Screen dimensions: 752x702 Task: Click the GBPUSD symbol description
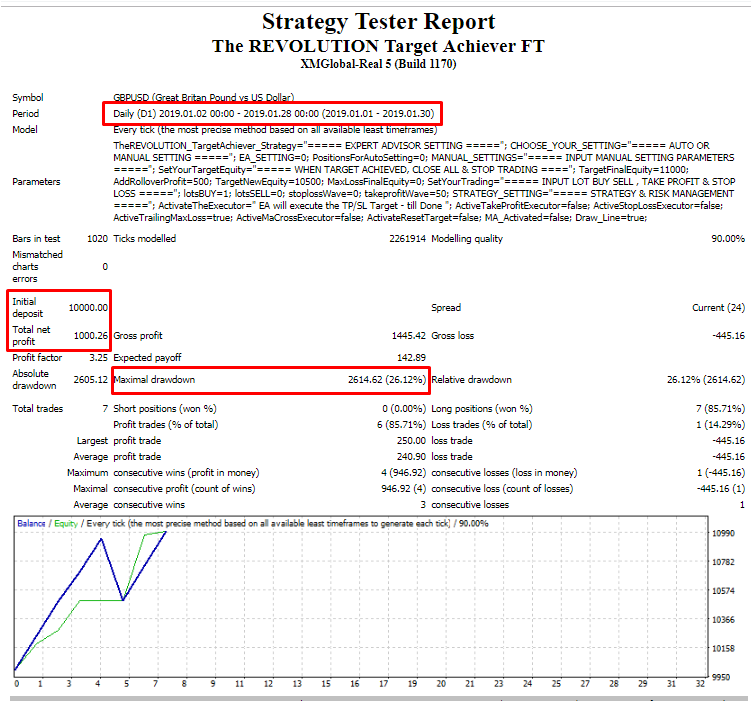[204, 97]
